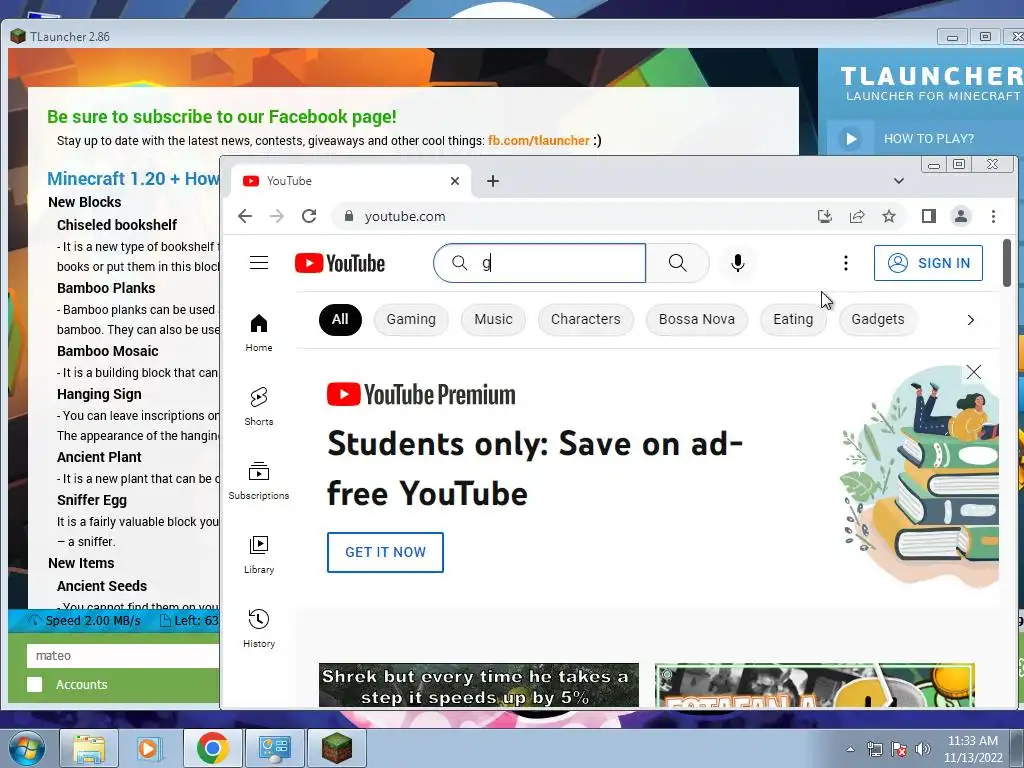
Task: Go to Home in YouTube sidebar
Action: [x=259, y=332]
